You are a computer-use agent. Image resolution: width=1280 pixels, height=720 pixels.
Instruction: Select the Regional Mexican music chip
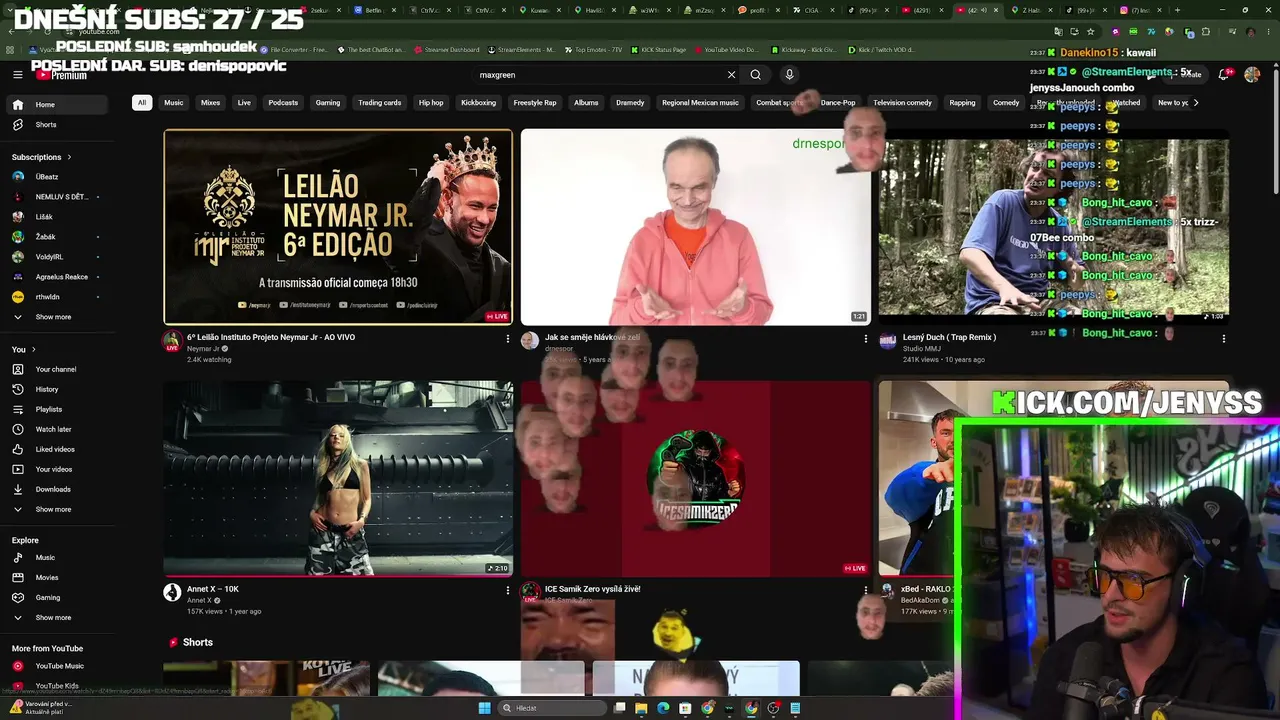pos(700,103)
